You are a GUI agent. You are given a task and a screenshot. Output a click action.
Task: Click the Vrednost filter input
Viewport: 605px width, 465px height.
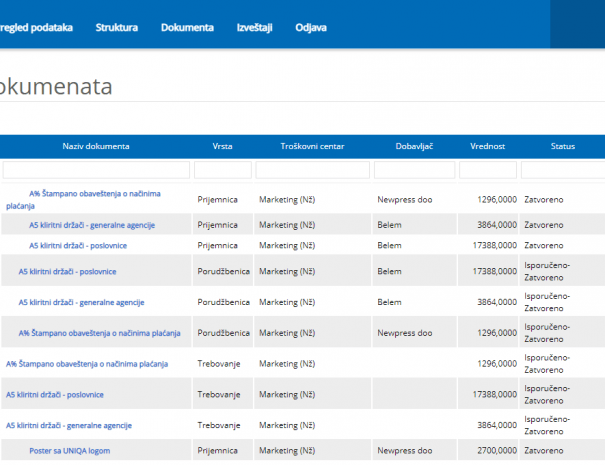tap(487, 170)
